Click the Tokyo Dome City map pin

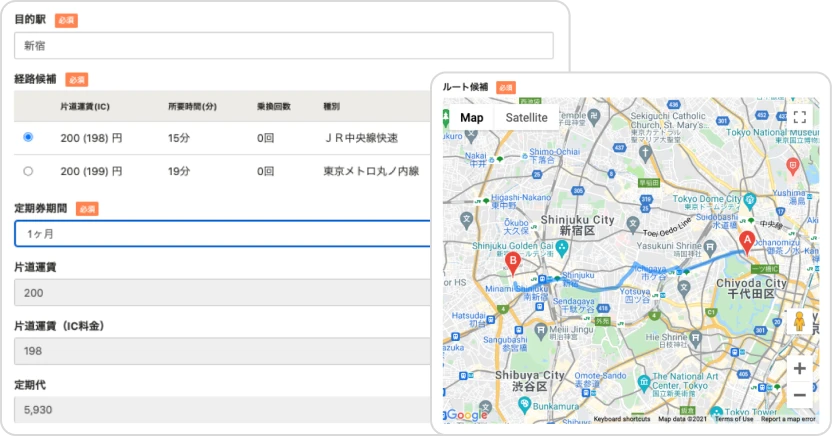749,201
